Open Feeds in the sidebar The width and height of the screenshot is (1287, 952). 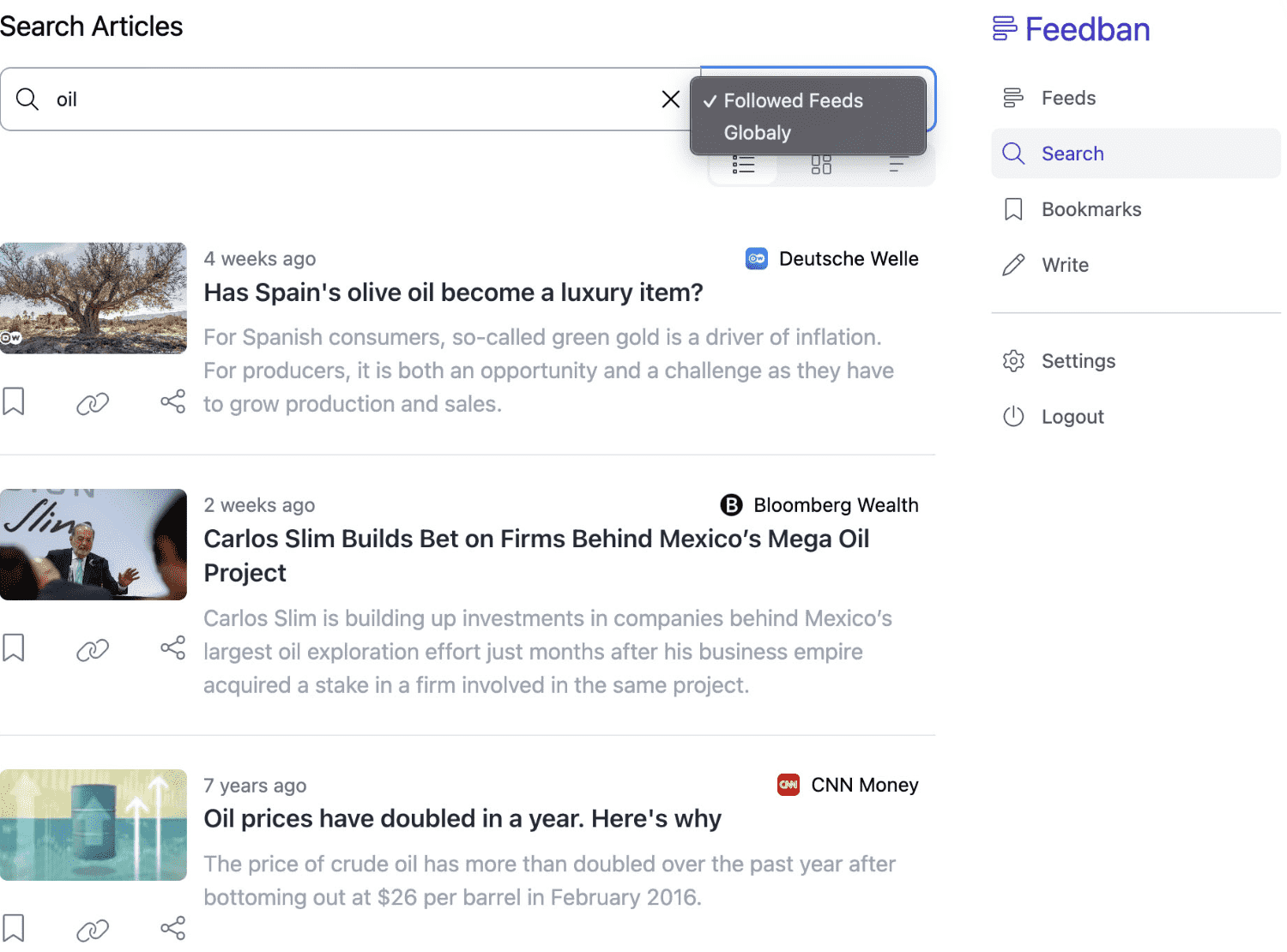pyautogui.click(x=1068, y=98)
